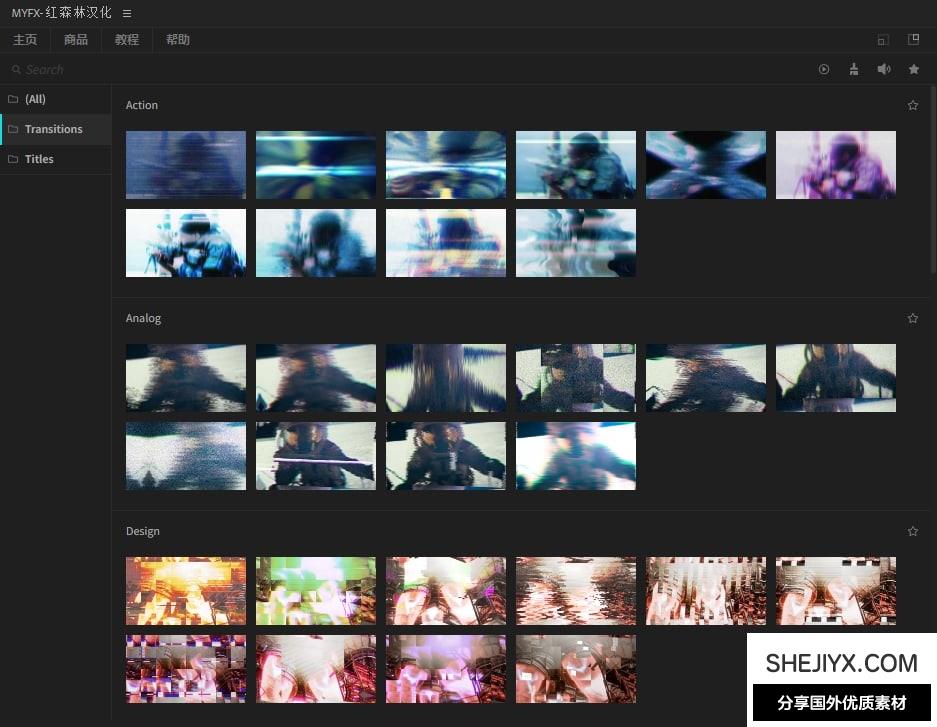The height and width of the screenshot is (727, 937).
Task: Select the (All) folder
Action: click(35, 99)
